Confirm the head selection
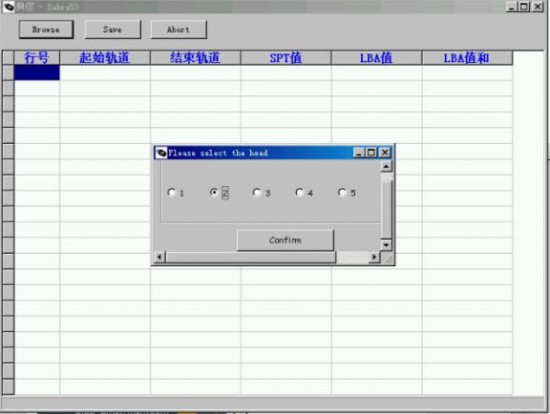 point(285,240)
